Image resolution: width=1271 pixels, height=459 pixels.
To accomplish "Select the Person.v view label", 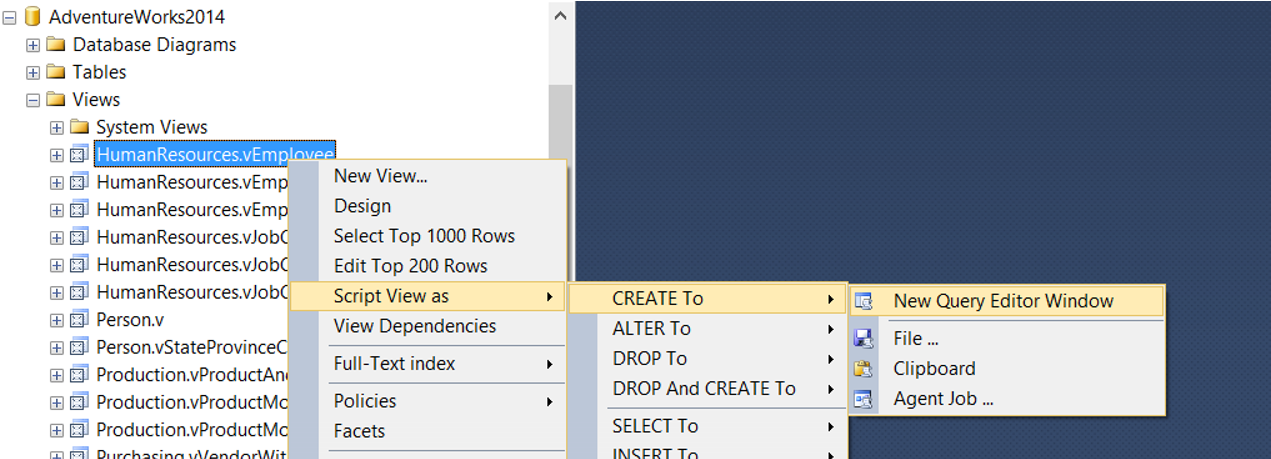I will [x=130, y=320].
